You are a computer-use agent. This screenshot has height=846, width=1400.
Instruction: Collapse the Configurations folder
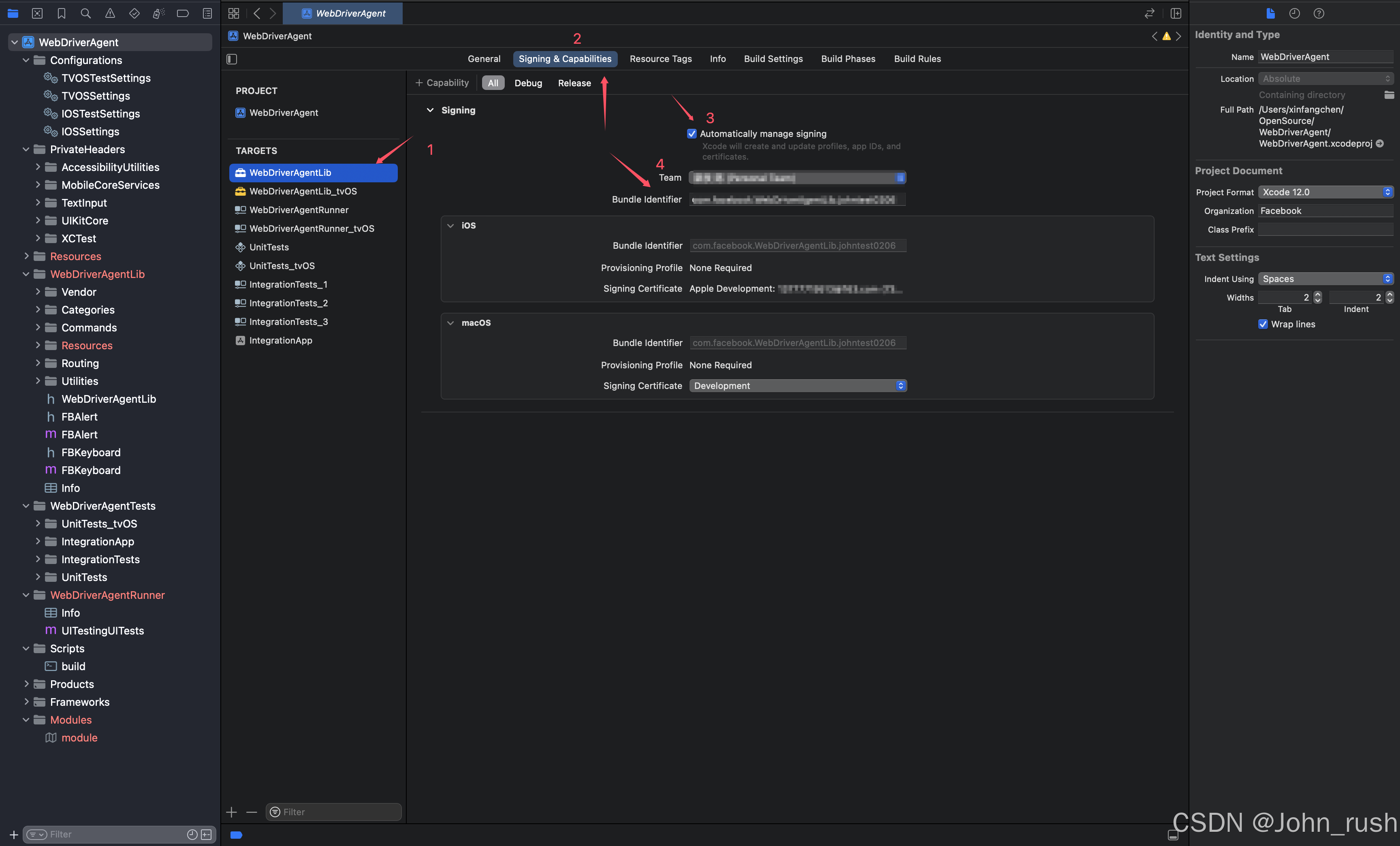click(26, 60)
